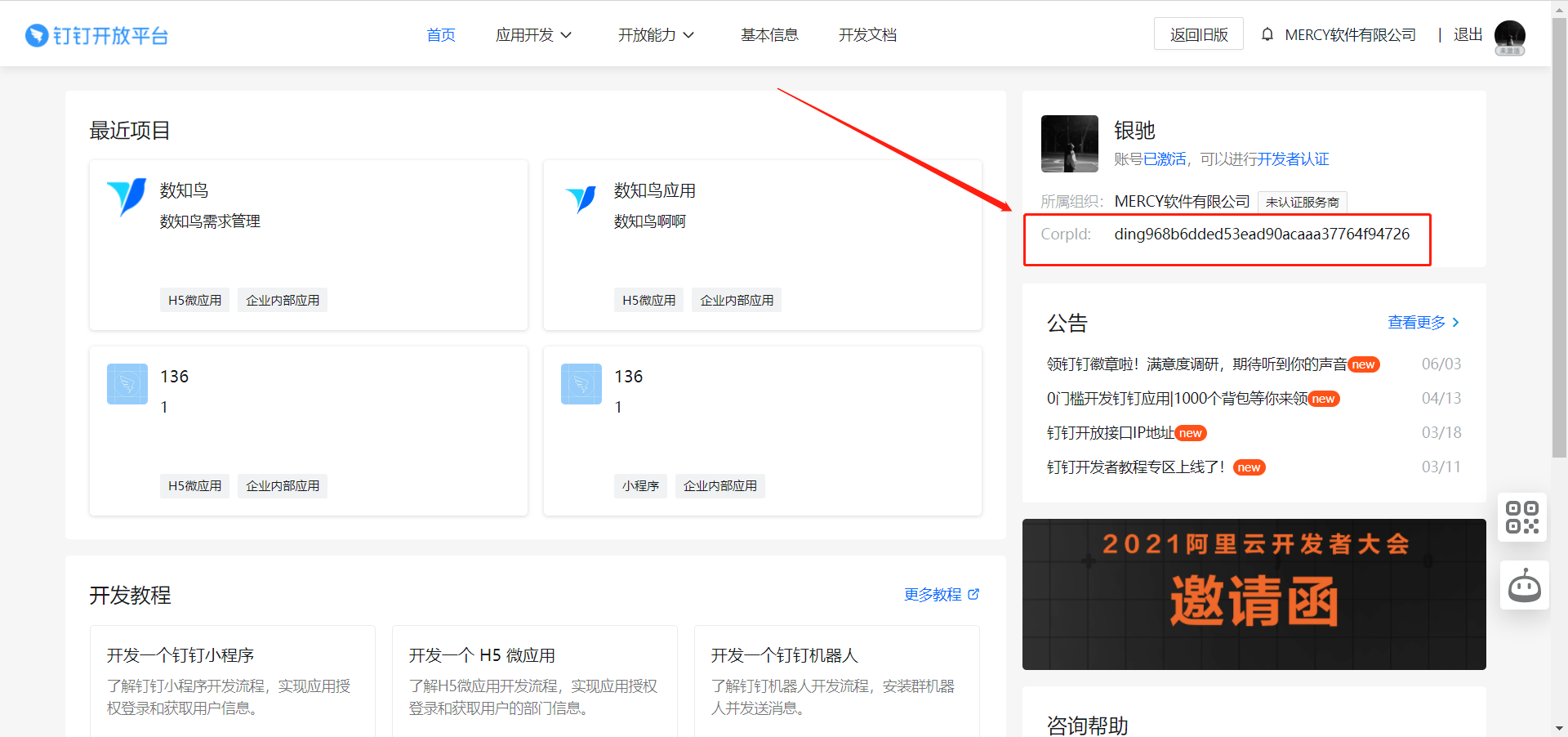
Task: Go to the 首页 tab
Action: [x=441, y=35]
